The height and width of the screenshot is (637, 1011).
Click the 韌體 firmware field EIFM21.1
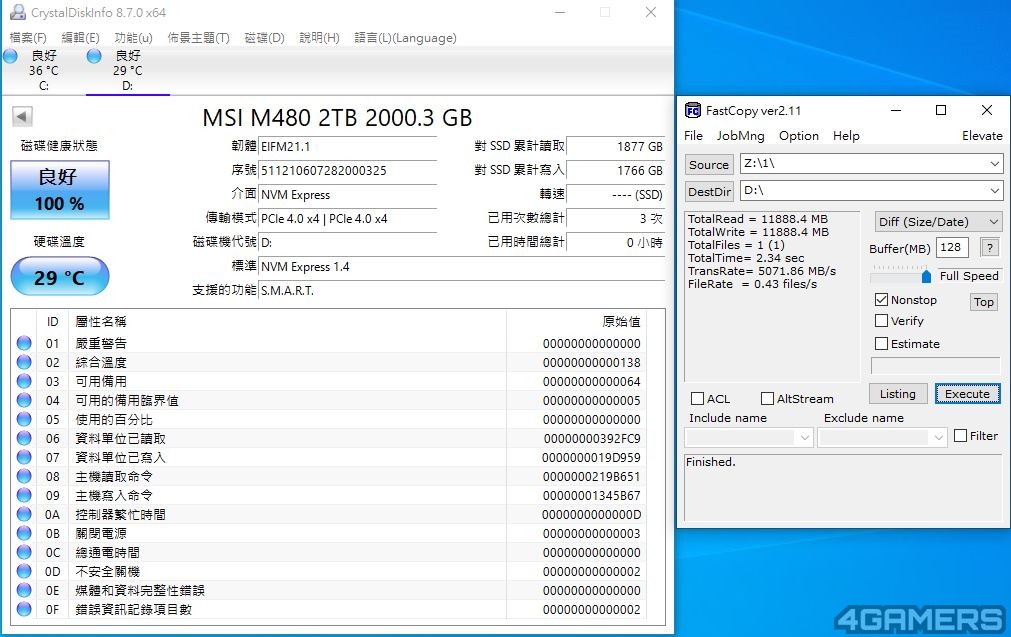348,146
